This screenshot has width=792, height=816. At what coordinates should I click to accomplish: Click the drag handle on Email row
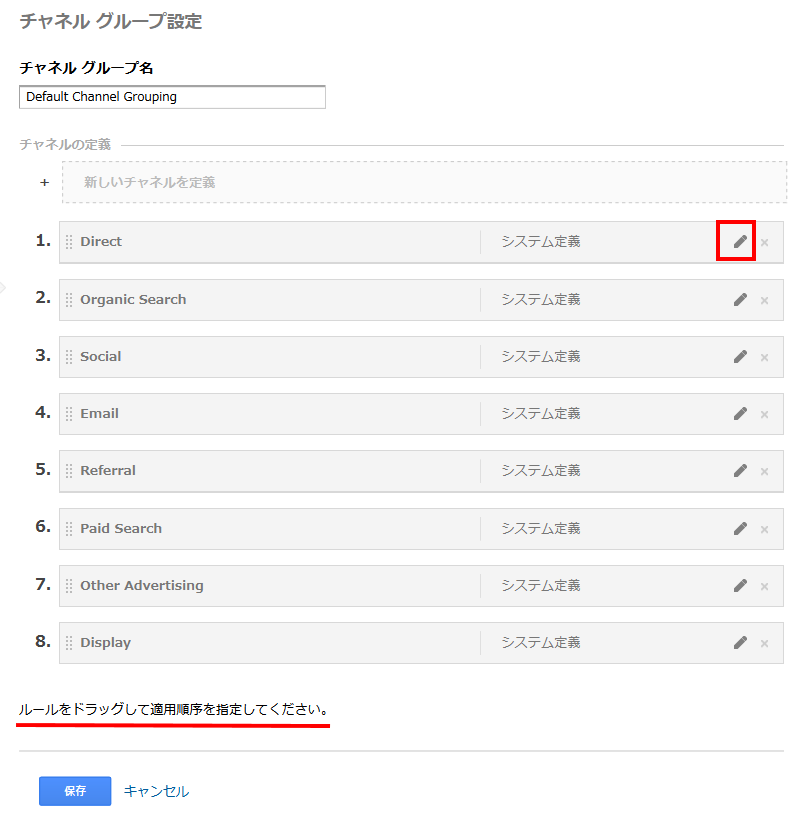pyautogui.click(x=69, y=414)
